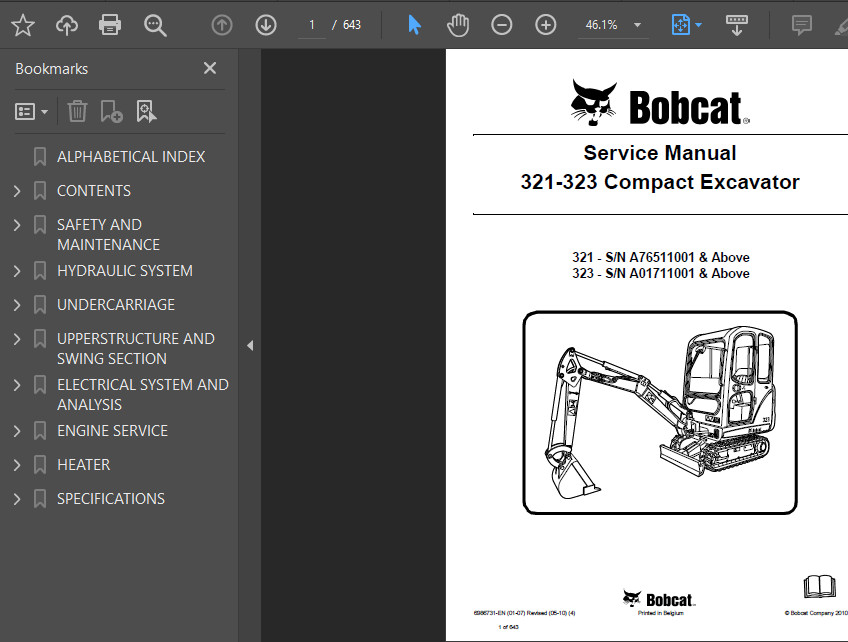Jump to HEATER bookmark label
This screenshot has width=848, height=642.
(x=83, y=465)
